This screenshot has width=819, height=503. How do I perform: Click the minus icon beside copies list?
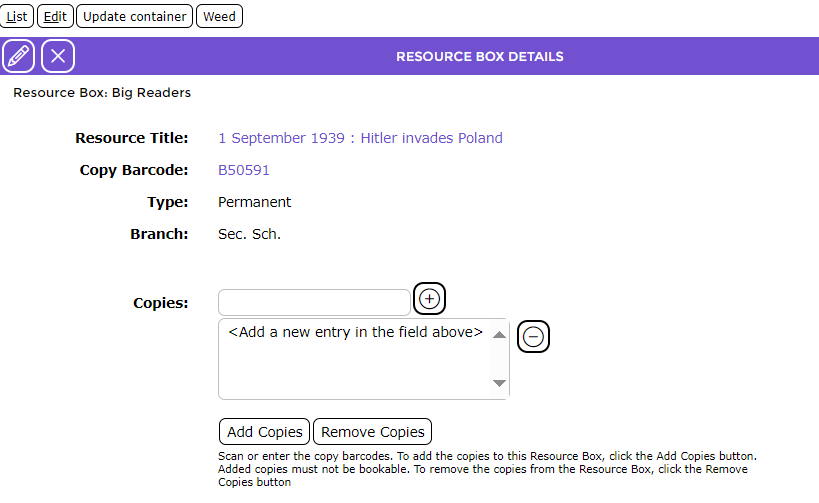[x=533, y=336]
